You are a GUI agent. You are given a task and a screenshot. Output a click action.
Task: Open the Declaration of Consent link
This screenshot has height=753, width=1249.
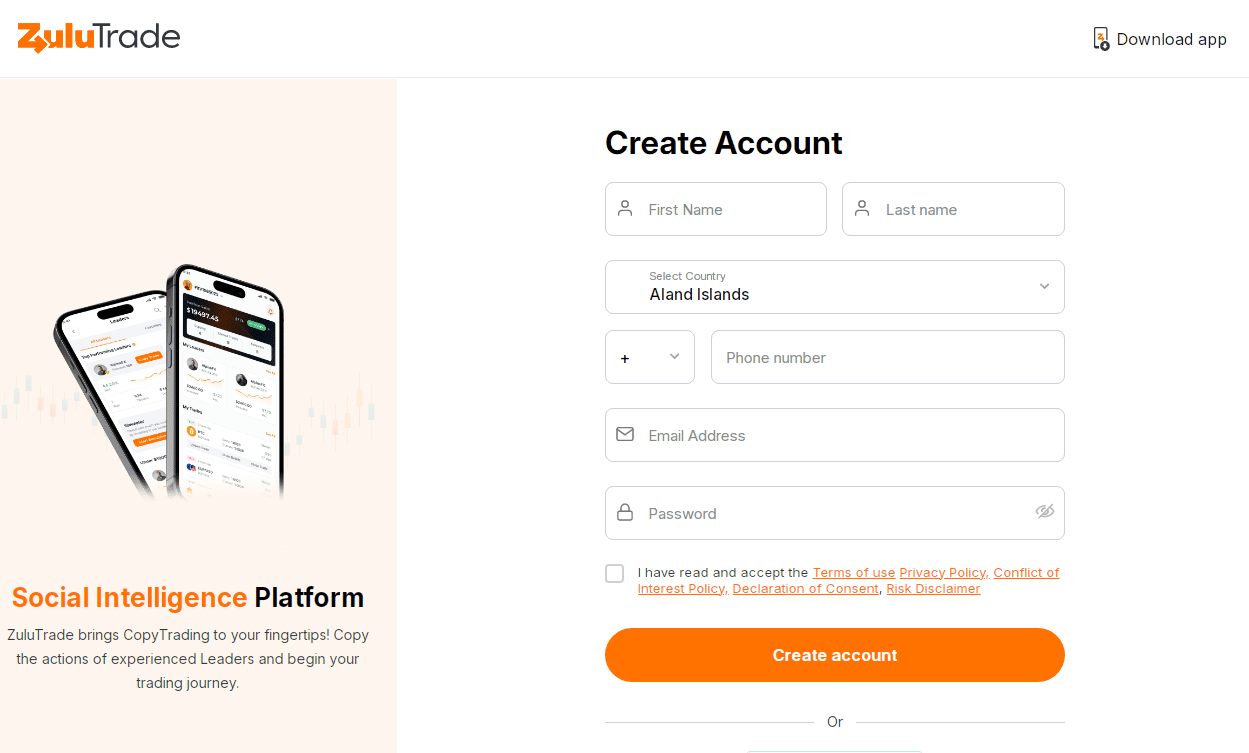(x=806, y=589)
